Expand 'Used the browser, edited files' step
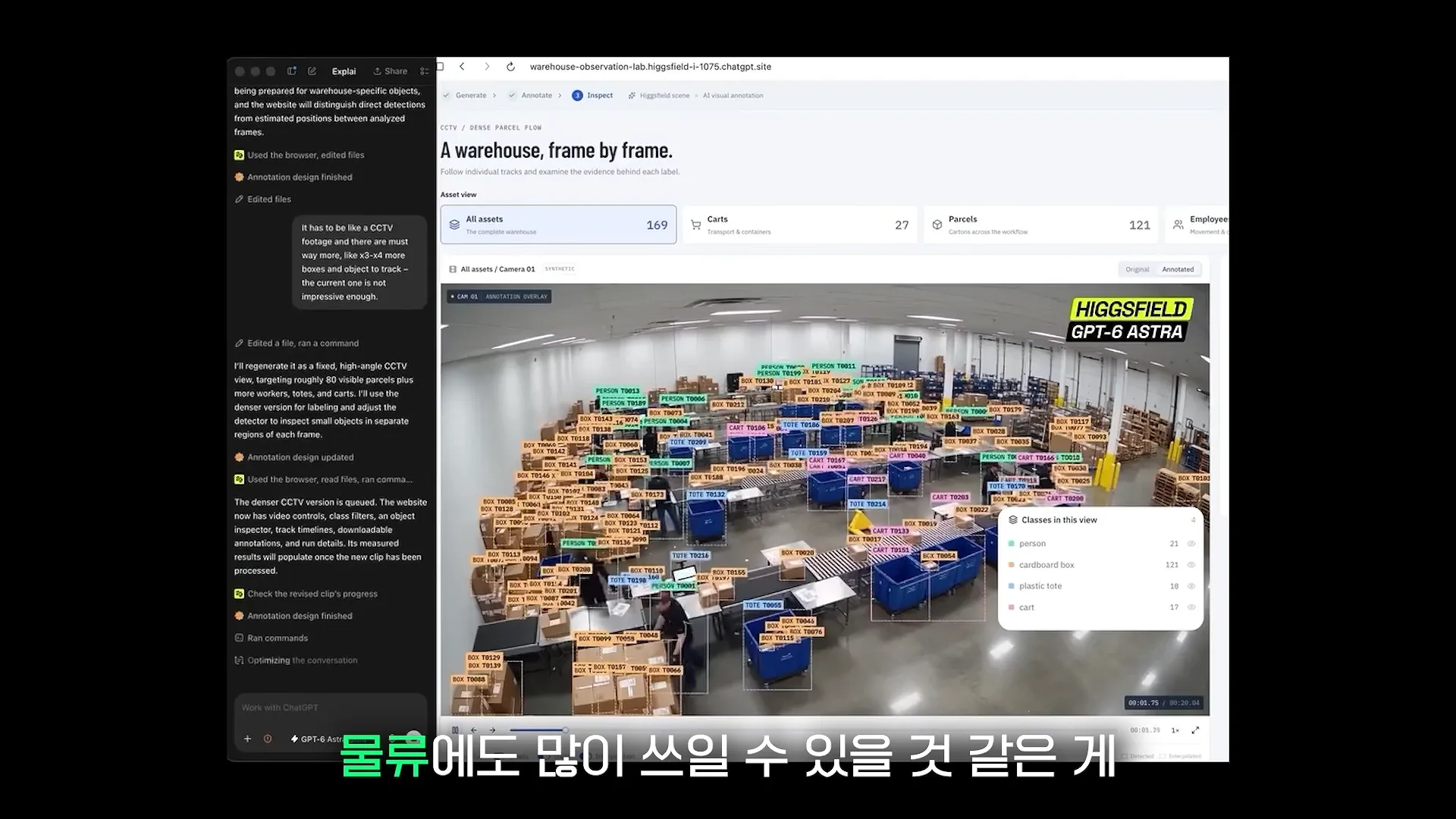1456x819 pixels. pos(299,155)
